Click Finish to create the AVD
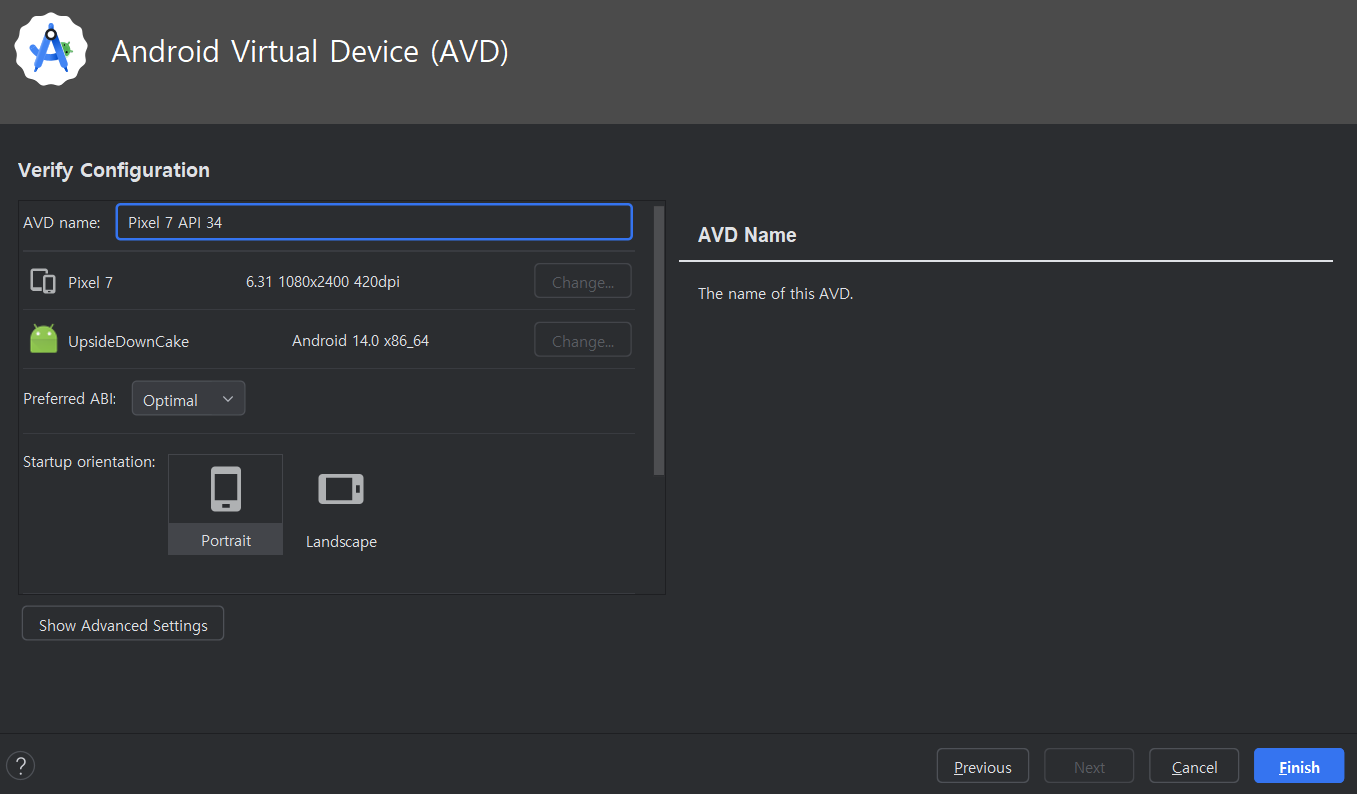Screen dimensions: 1357x794 point(1299,767)
